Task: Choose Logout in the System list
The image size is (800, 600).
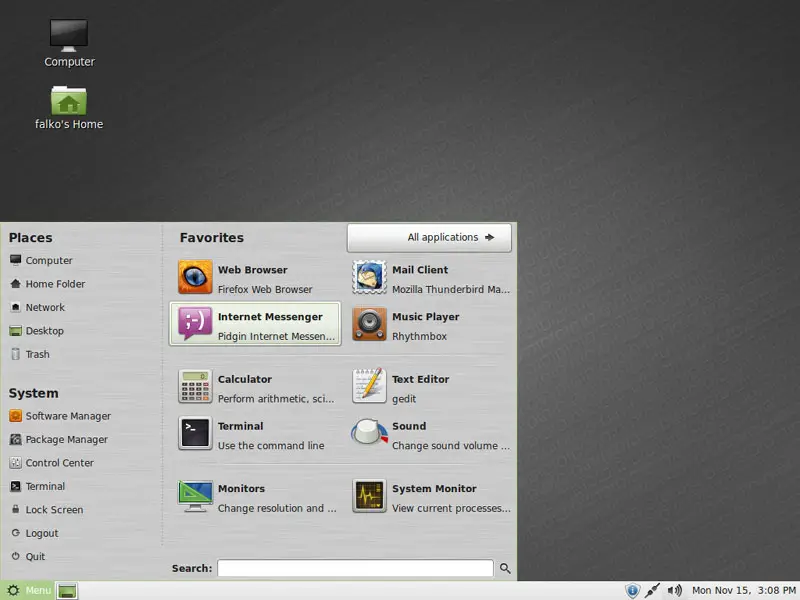Action: point(34,533)
